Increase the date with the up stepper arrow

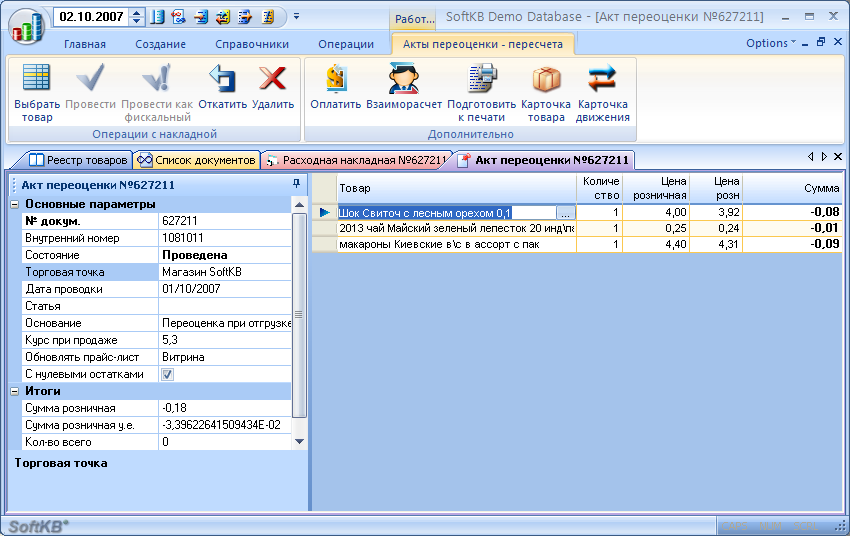pos(137,12)
